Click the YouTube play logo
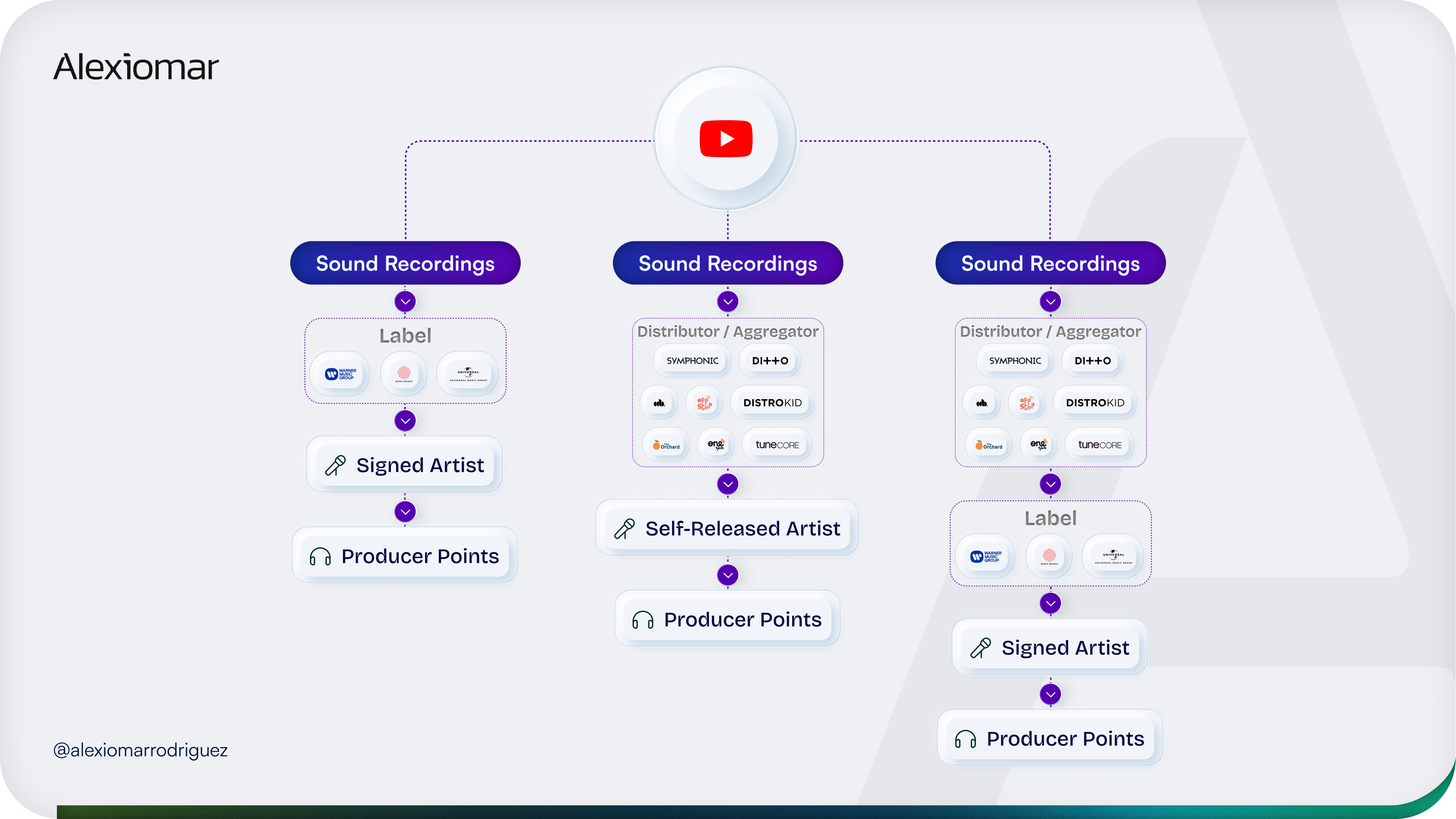The image size is (1456, 819). [726, 139]
